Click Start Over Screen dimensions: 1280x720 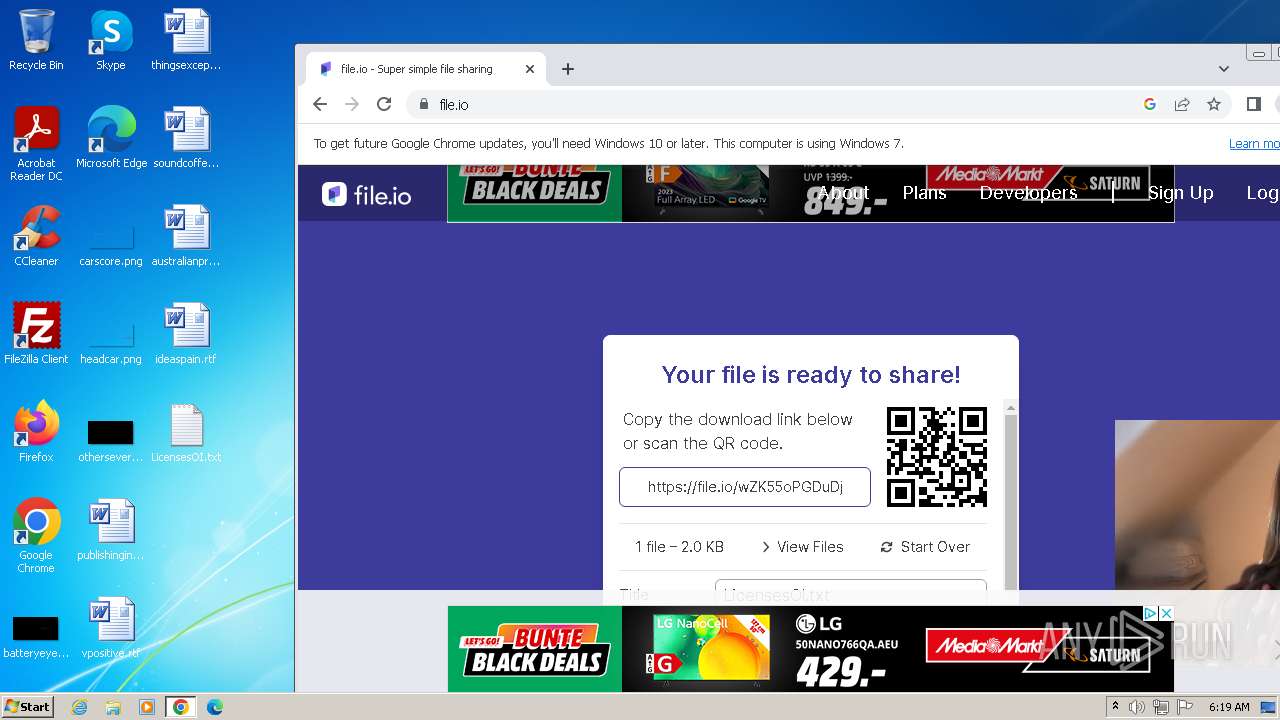[925, 547]
